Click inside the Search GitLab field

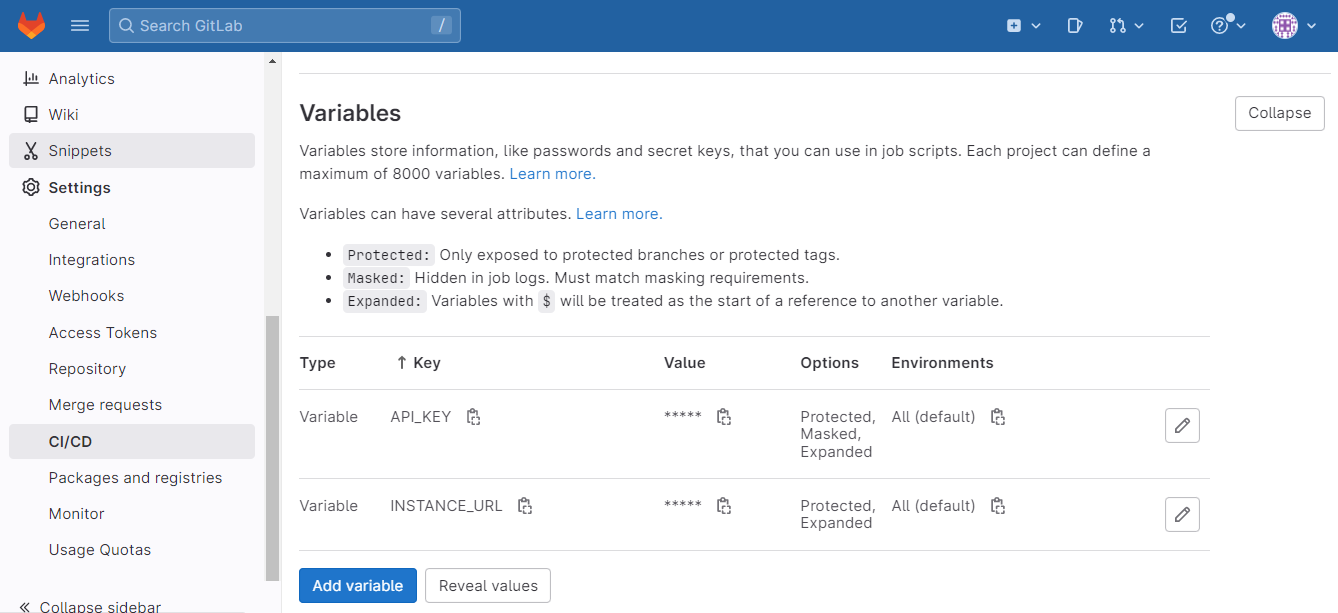coord(284,25)
